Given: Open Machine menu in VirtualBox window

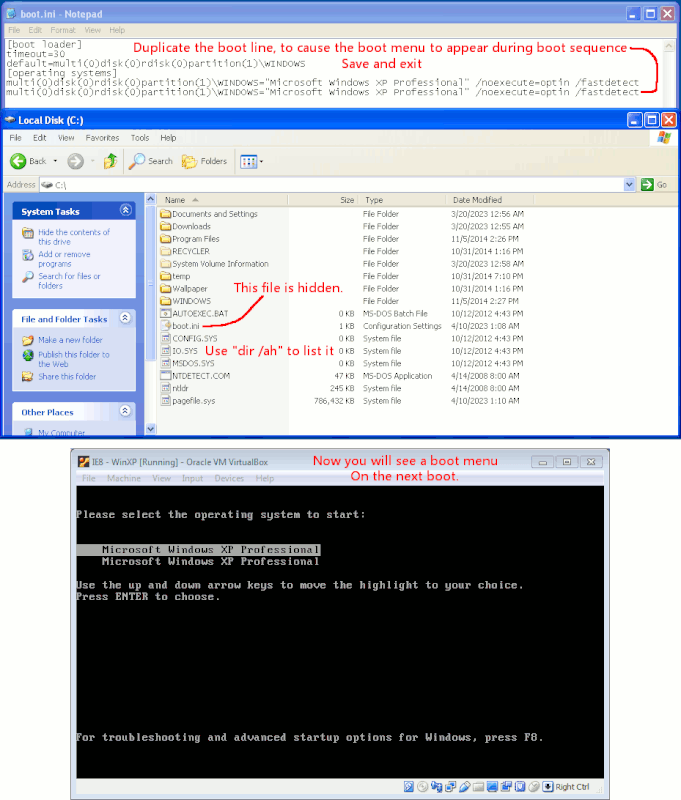Looking at the screenshot, I should coord(123,478).
